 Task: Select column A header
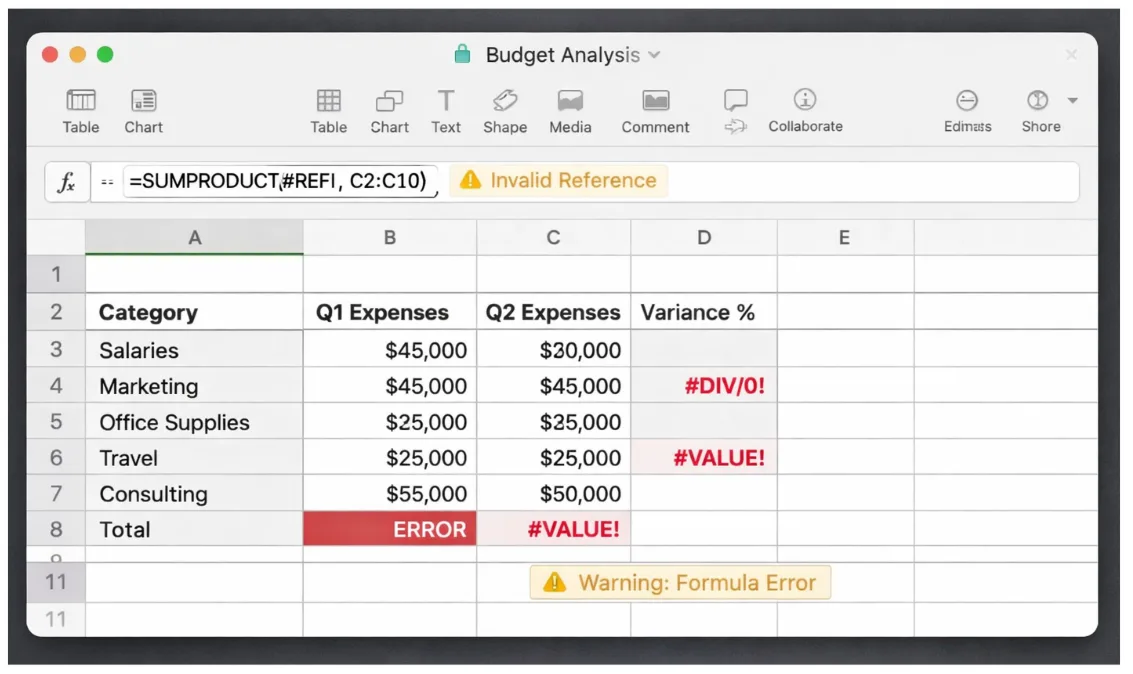click(194, 237)
